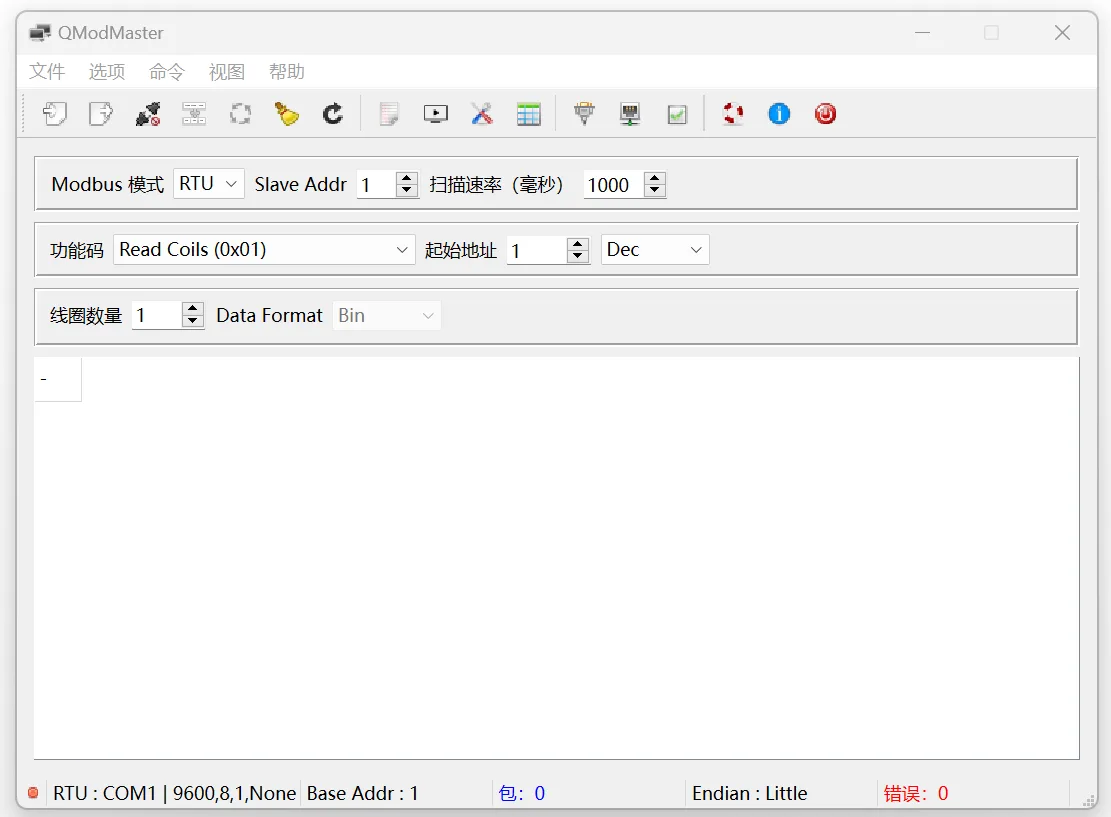Viewport: 1111px width, 817px height.
Task: Click the blue "包: 0" packet counter
Action: 521,793
